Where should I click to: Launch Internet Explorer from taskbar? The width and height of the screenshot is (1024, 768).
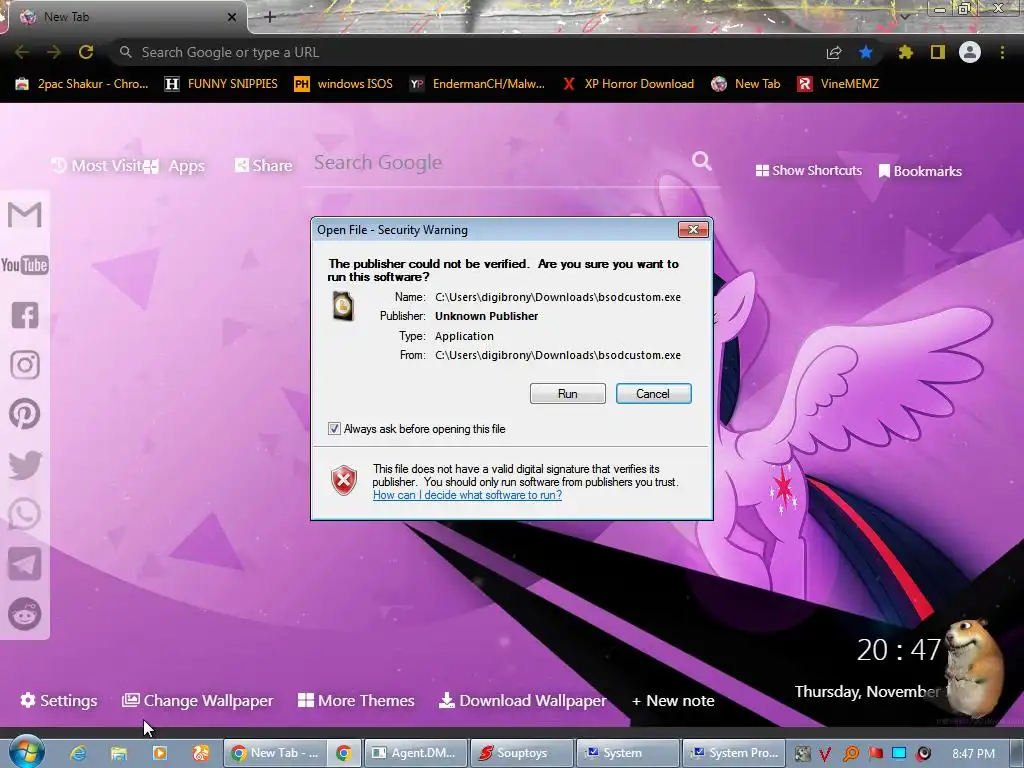coord(78,753)
